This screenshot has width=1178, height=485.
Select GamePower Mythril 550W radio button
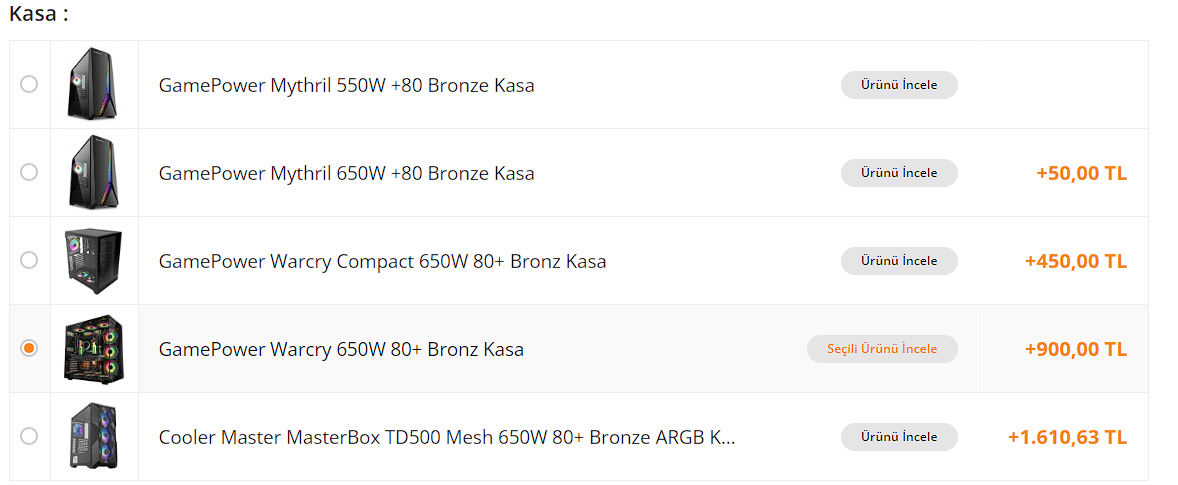click(x=29, y=84)
